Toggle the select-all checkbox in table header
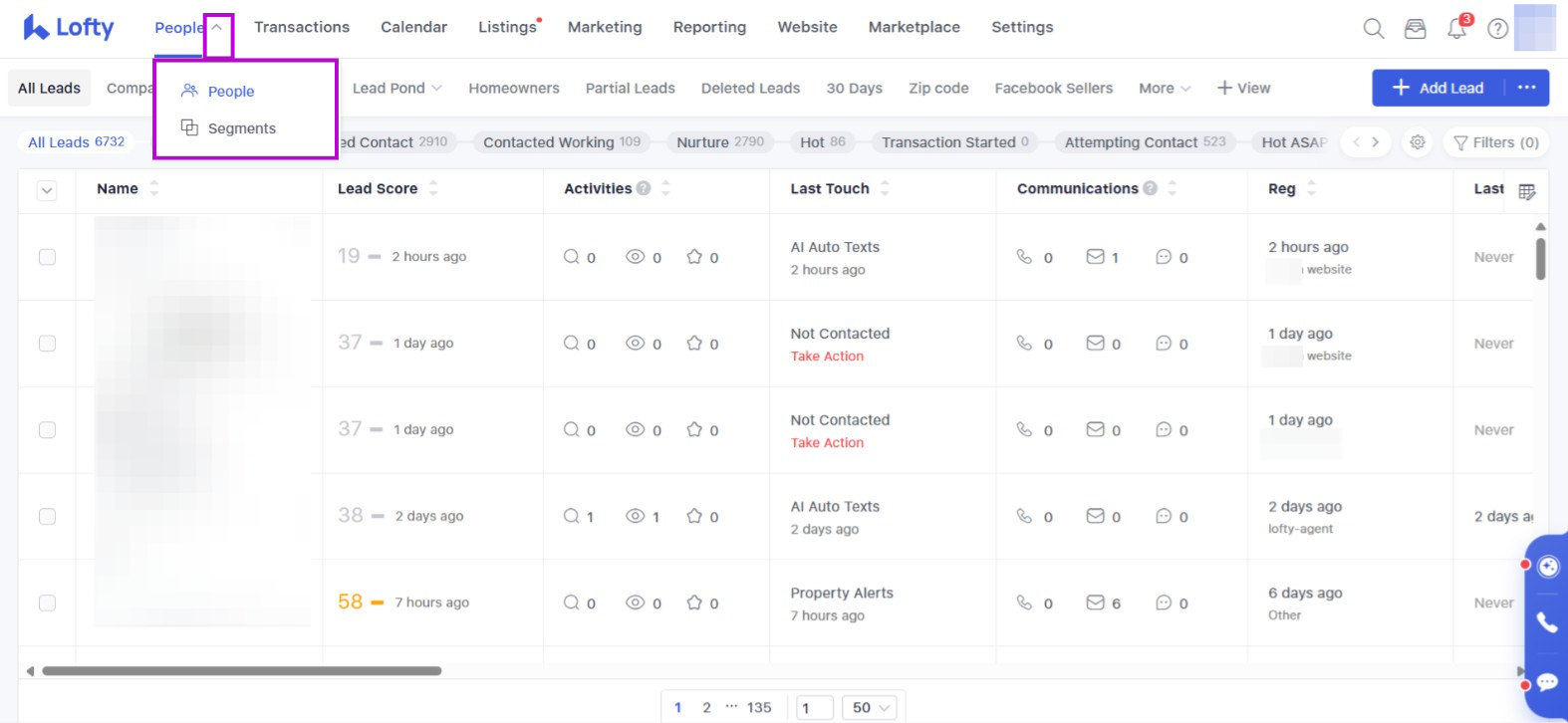This screenshot has height=723, width=1568. (47, 191)
